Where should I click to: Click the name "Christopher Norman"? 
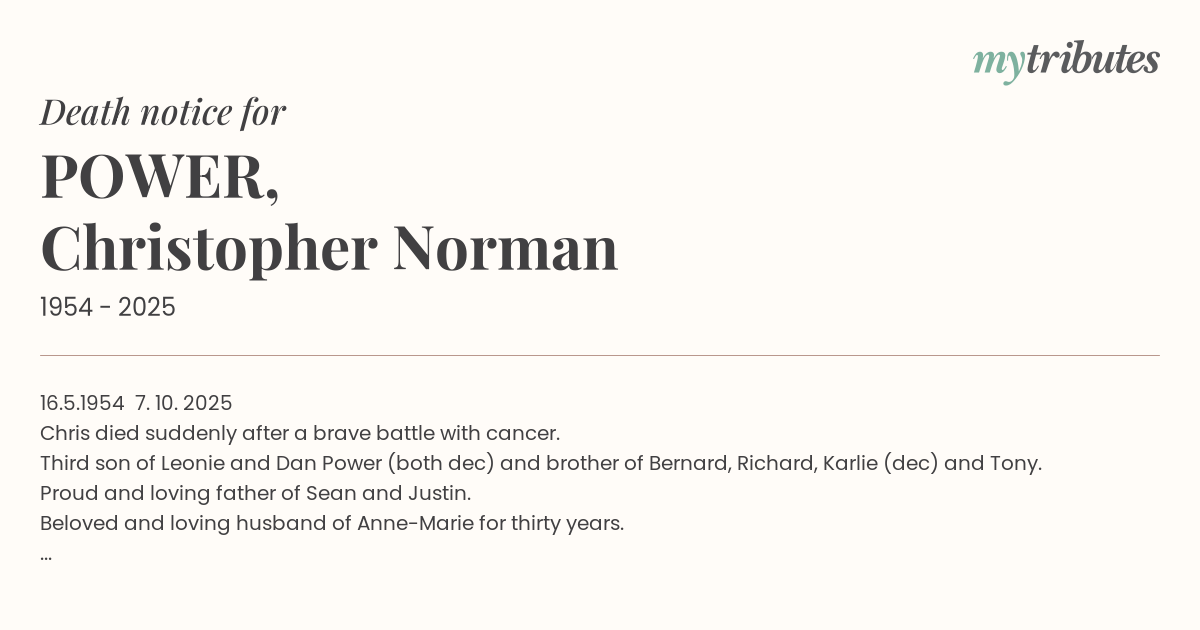(329, 248)
